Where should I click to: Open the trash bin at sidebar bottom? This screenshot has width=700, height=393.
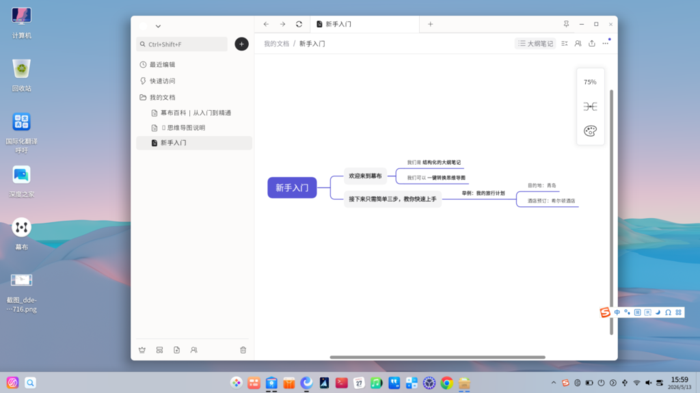(243, 350)
